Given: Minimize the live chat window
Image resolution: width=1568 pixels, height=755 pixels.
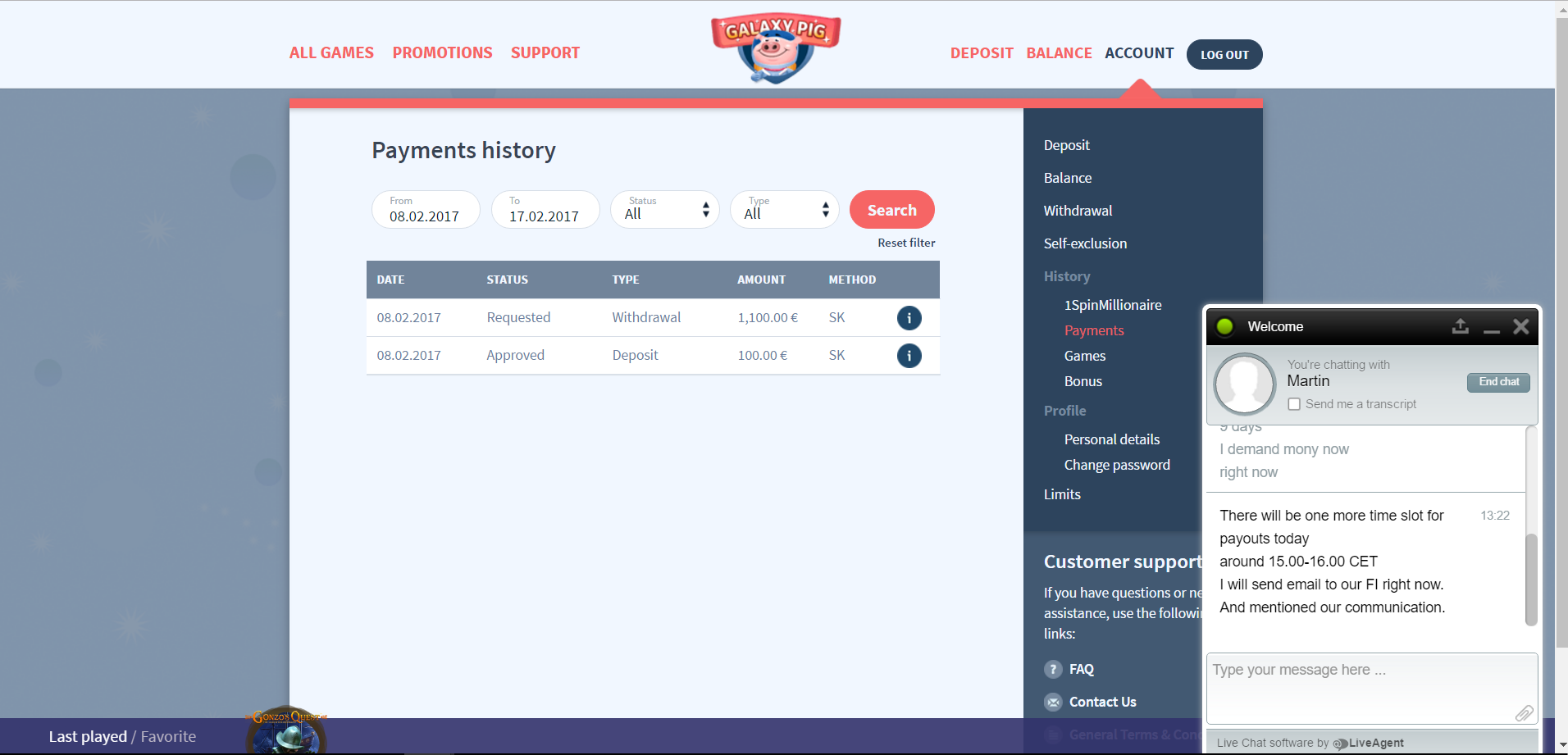Looking at the screenshot, I should coord(1492,330).
